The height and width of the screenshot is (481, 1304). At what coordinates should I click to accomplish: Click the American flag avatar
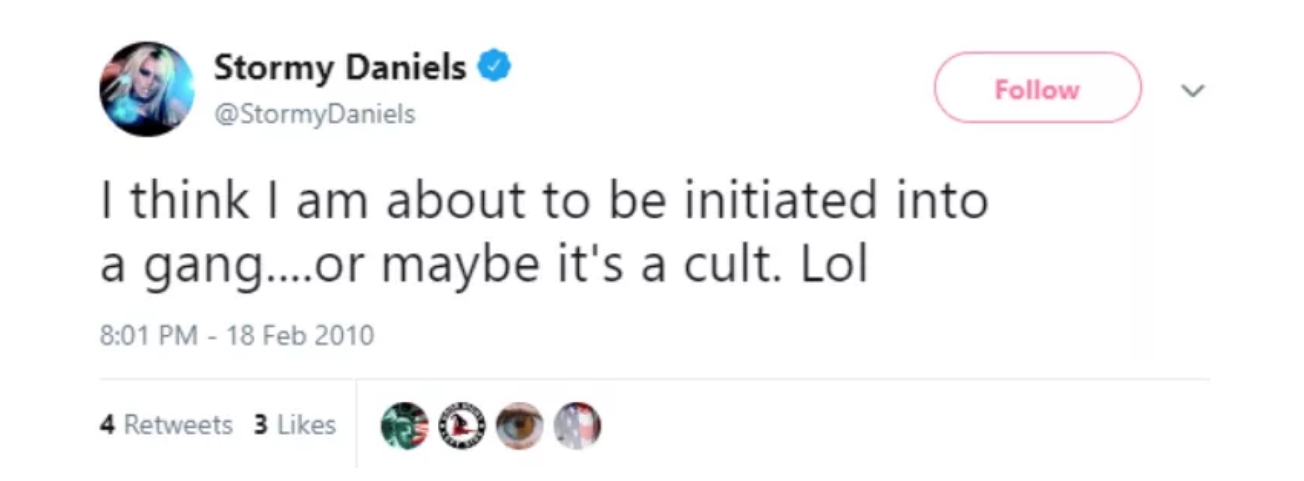pyautogui.click(x=578, y=425)
